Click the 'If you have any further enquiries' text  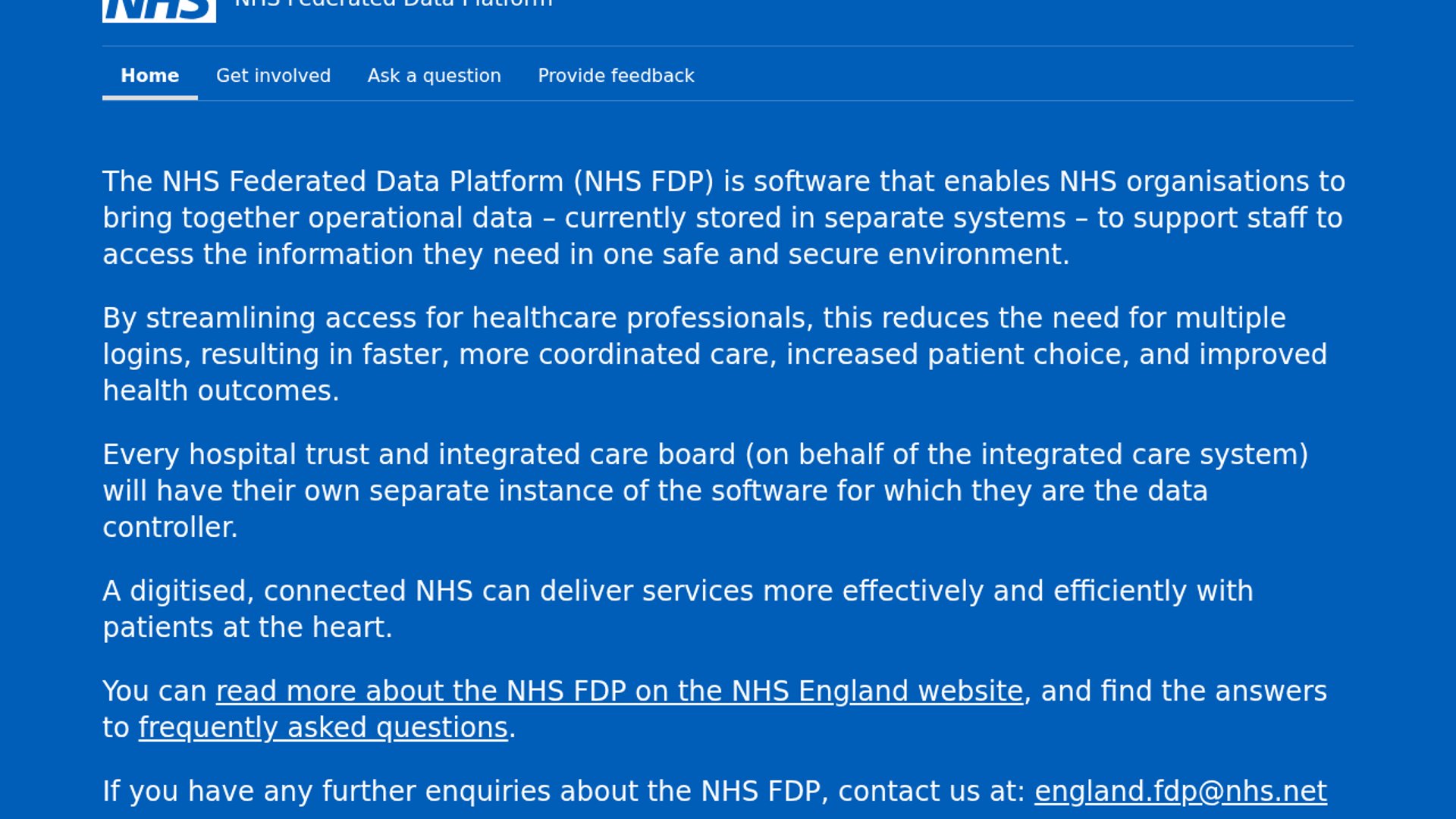(x=563, y=791)
